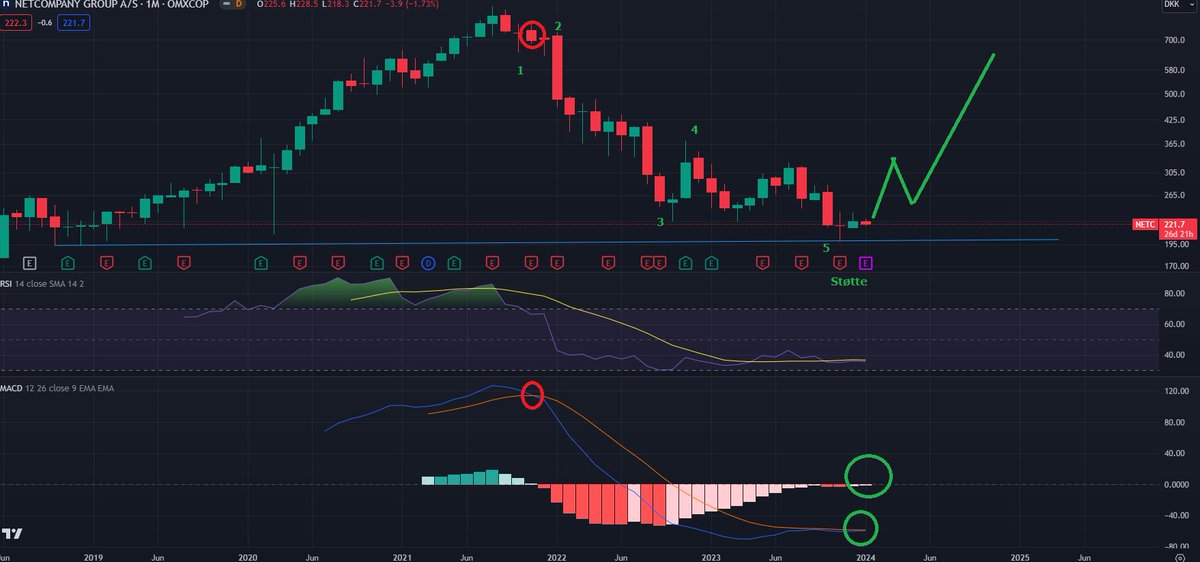Image resolution: width=1200 pixels, height=562 pixels.
Task: Click the blue 221.7 buy price box
Action: [75, 22]
